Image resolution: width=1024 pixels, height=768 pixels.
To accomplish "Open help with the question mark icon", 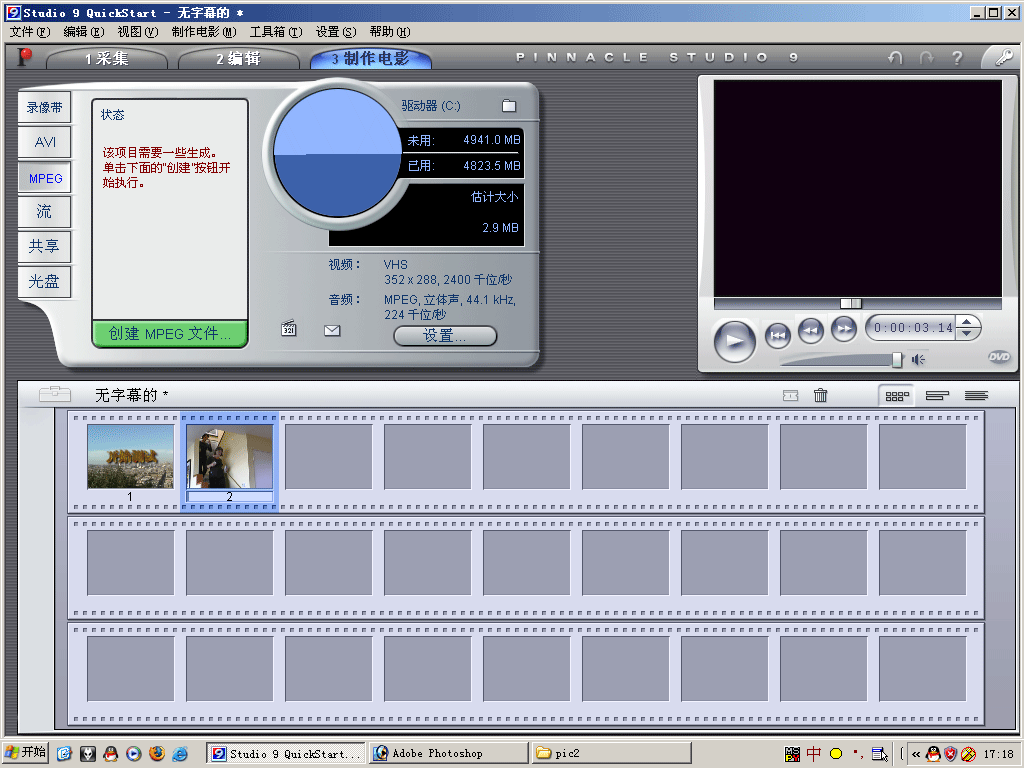I will 957,58.
